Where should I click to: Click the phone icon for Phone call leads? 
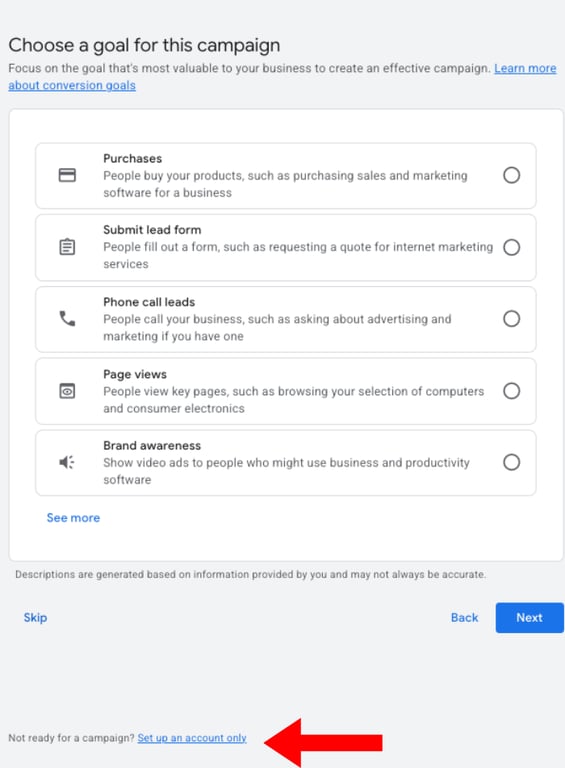tap(67, 319)
